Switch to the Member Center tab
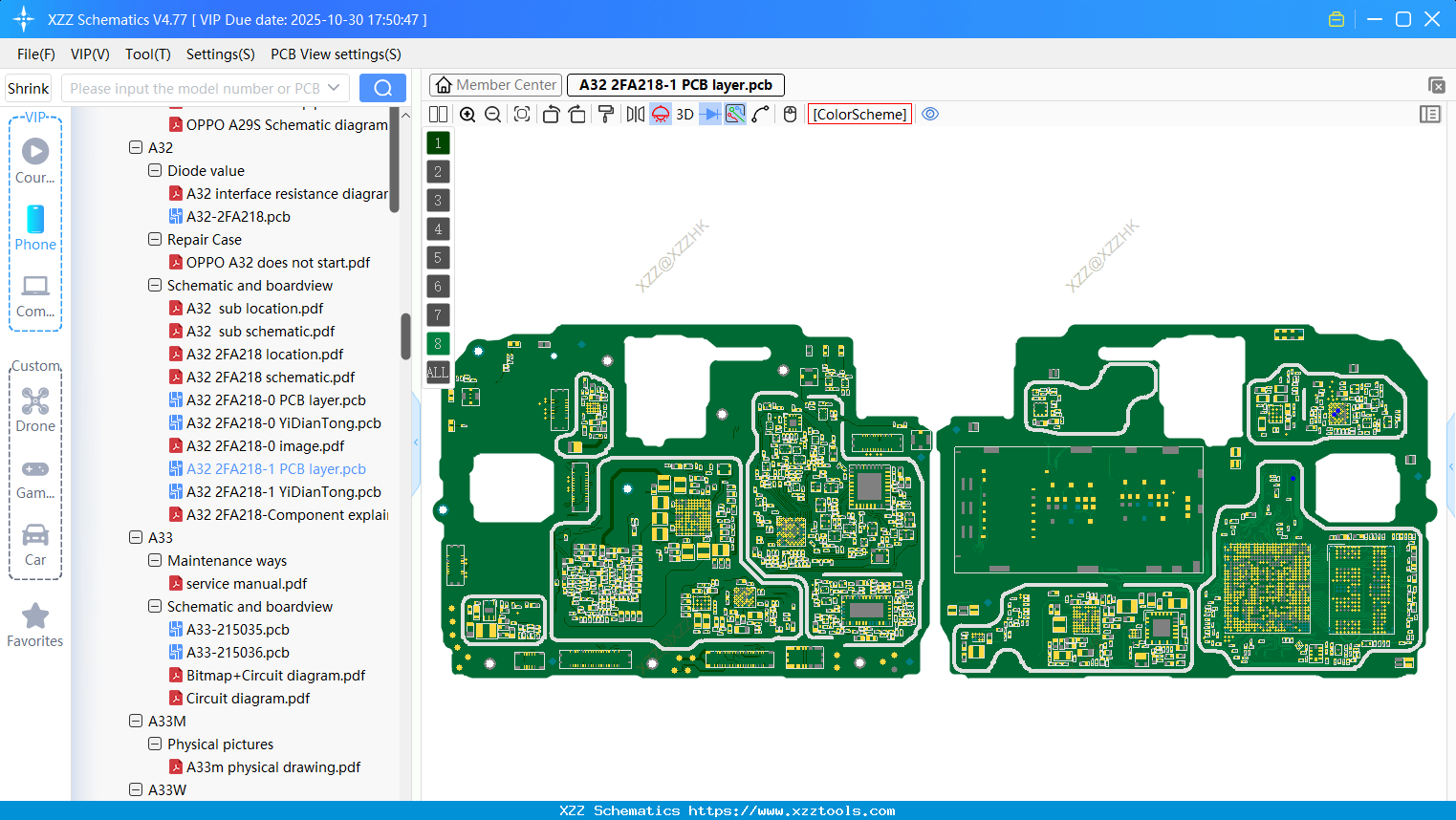Screen dimensions: 1456x820 click(x=495, y=85)
